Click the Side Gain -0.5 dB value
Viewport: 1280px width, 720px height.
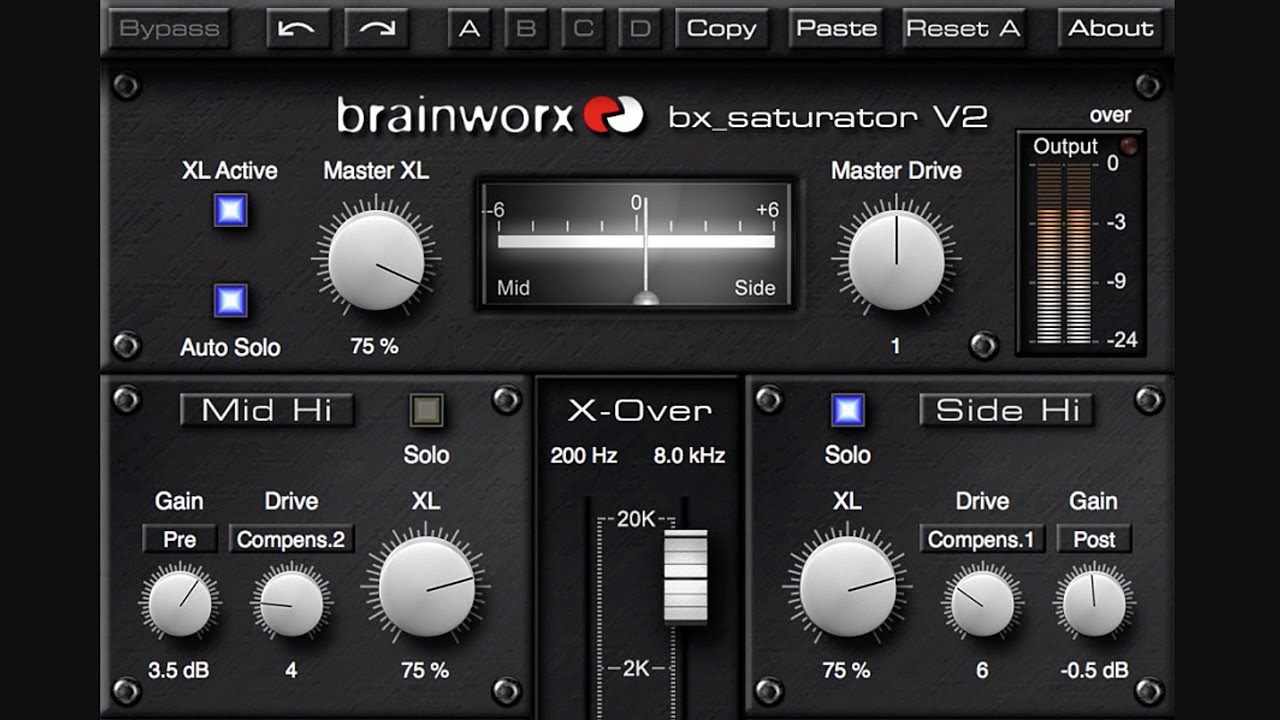tap(1094, 671)
